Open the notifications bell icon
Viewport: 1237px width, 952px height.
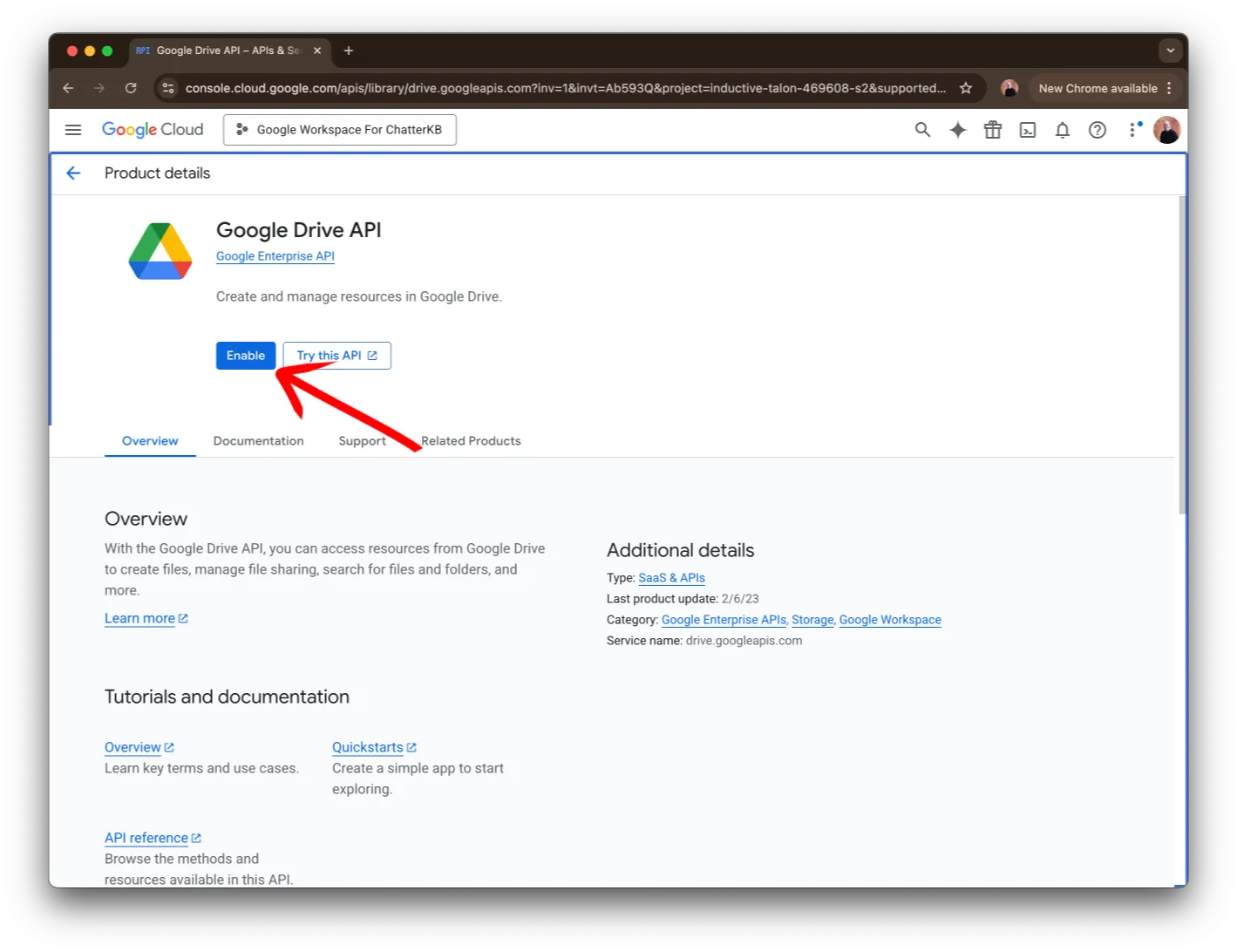[1063, 130]
